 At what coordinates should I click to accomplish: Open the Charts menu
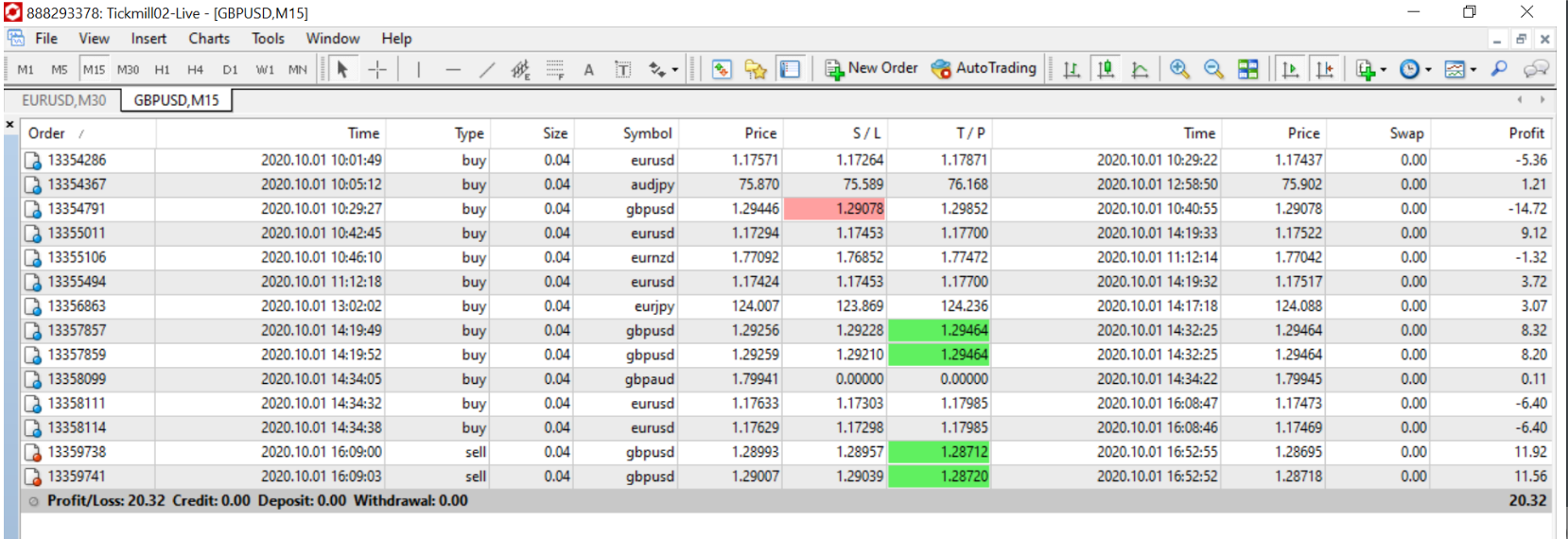point(208,39)
